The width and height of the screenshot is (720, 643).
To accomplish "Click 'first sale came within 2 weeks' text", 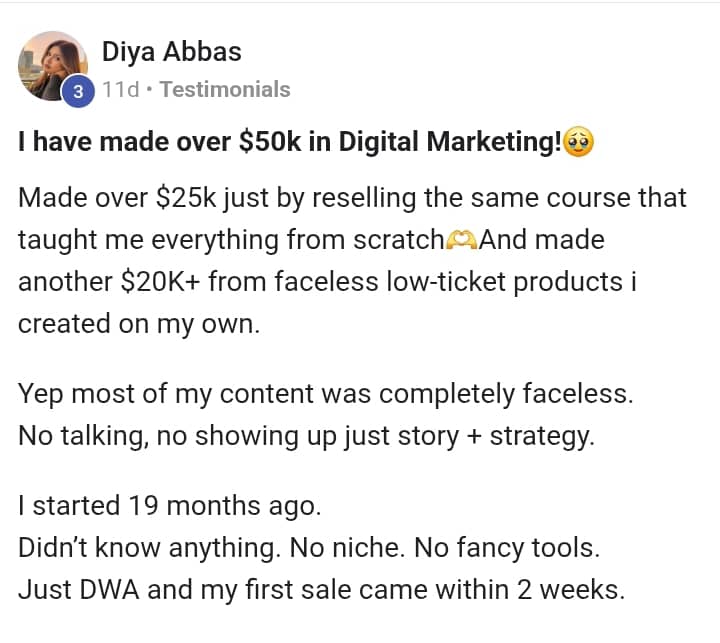I will point(434,590).
